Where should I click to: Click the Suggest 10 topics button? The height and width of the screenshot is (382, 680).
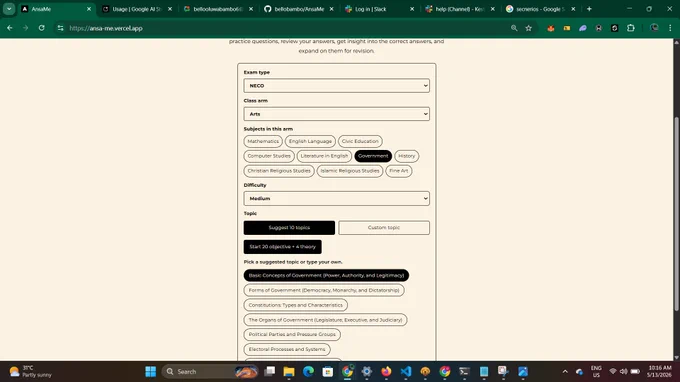pyautogui.click(x=289, y=228)
